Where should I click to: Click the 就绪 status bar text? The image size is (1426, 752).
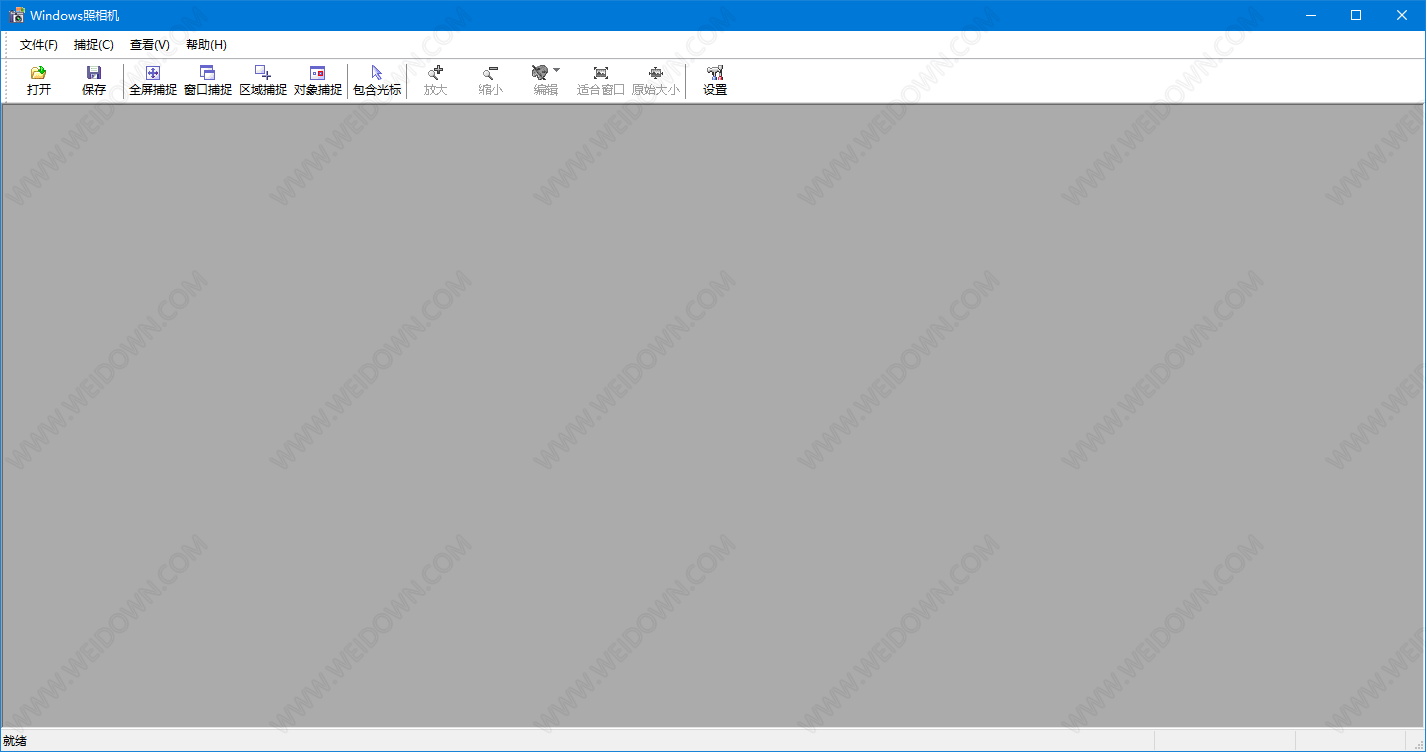click(15, 741)
